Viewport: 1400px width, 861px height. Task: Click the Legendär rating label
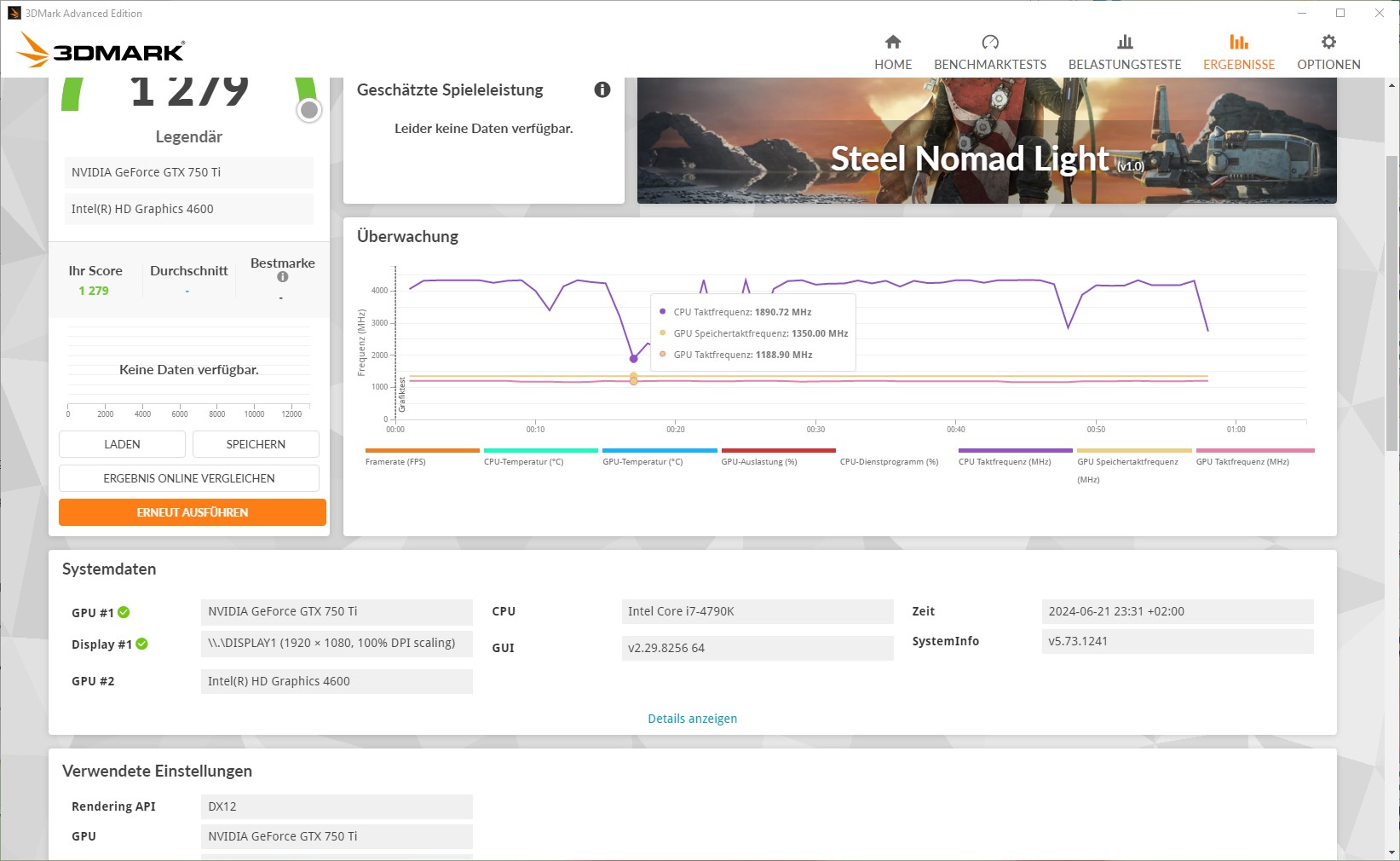pyautogui.click(x=189, y=136)
